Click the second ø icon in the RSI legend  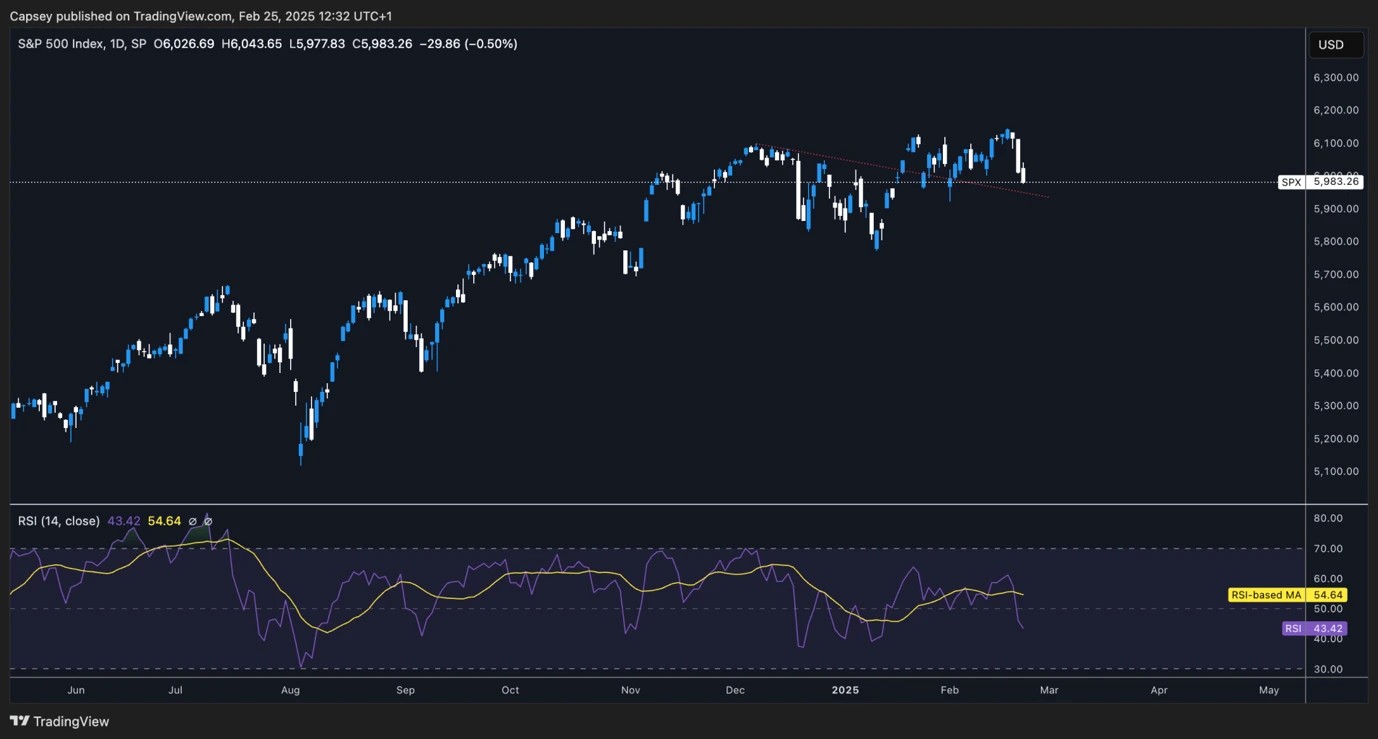coord(208,521)
